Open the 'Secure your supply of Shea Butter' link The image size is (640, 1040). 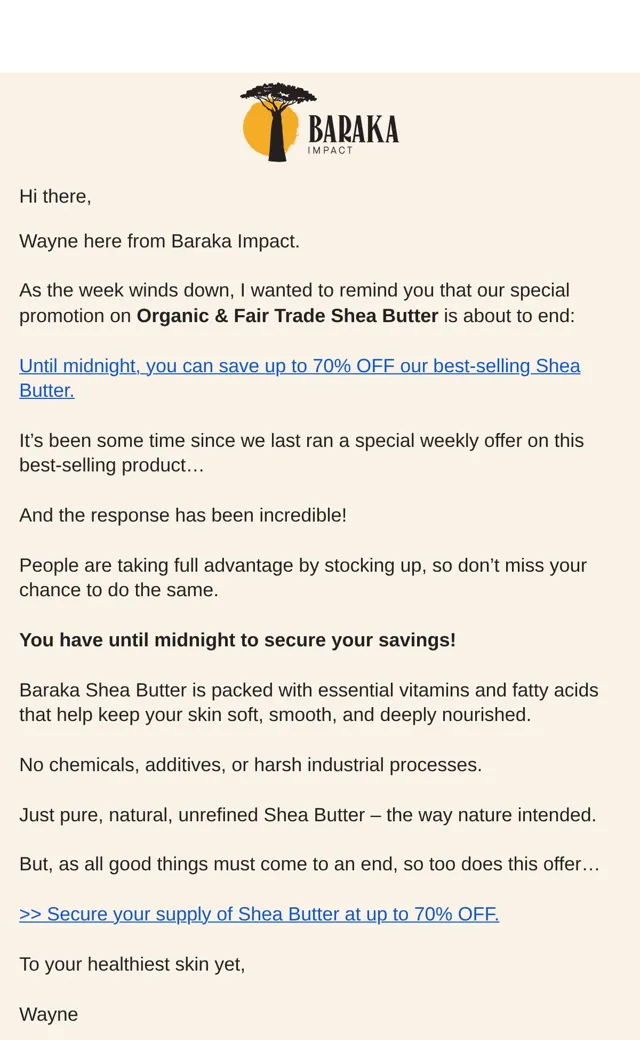(x=259, y=914)
